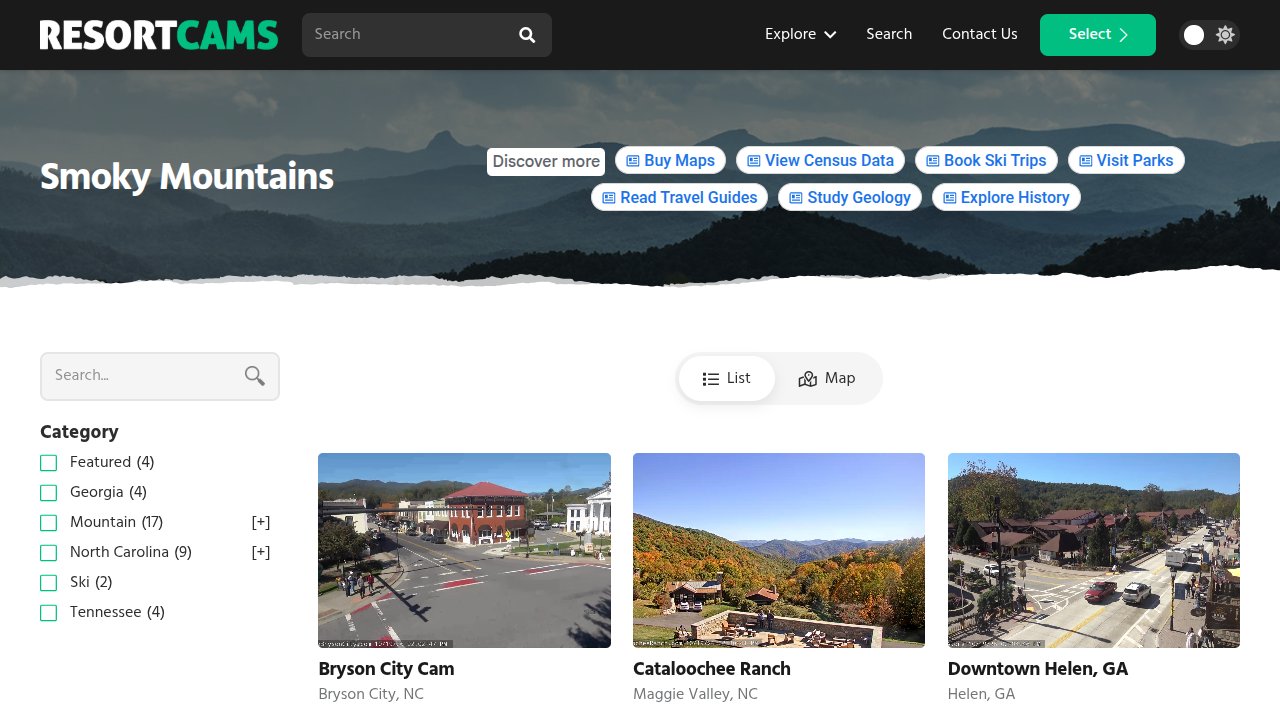Check the Mountain category checkbox
Screen dimensions: 1280x720
(x=49, y=522)
